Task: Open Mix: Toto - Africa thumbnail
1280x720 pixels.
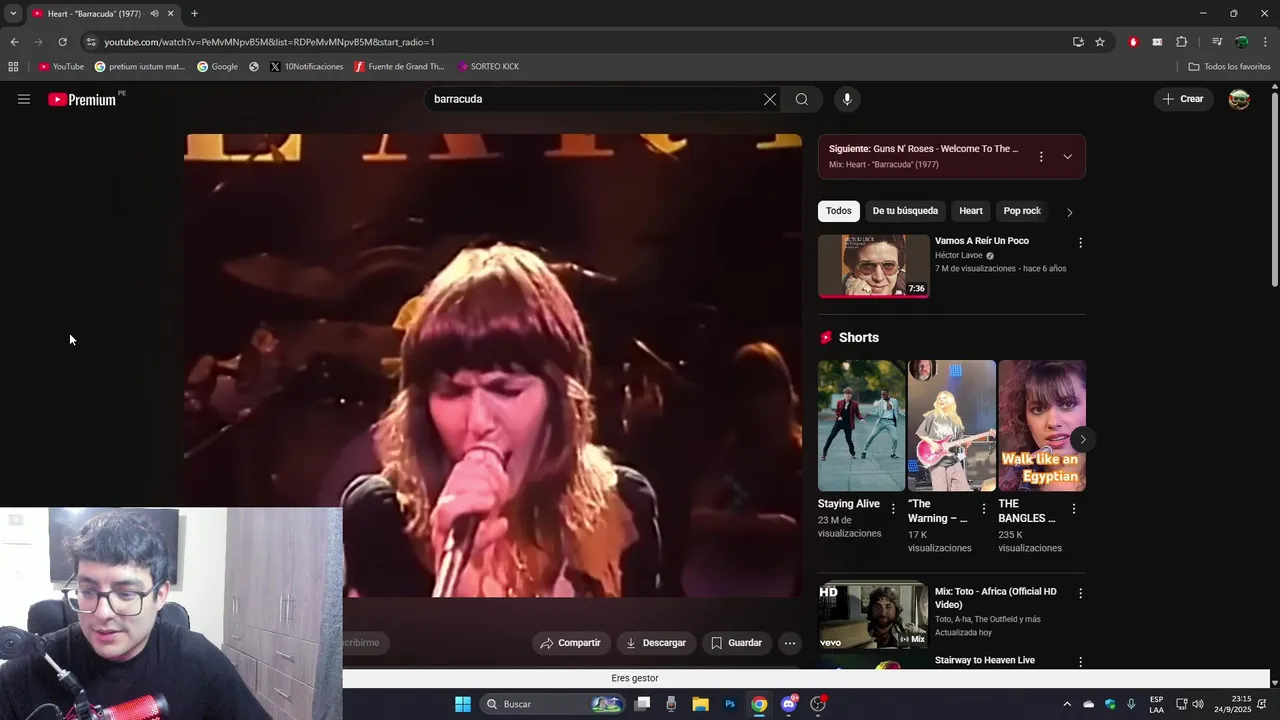Action: 874,616
